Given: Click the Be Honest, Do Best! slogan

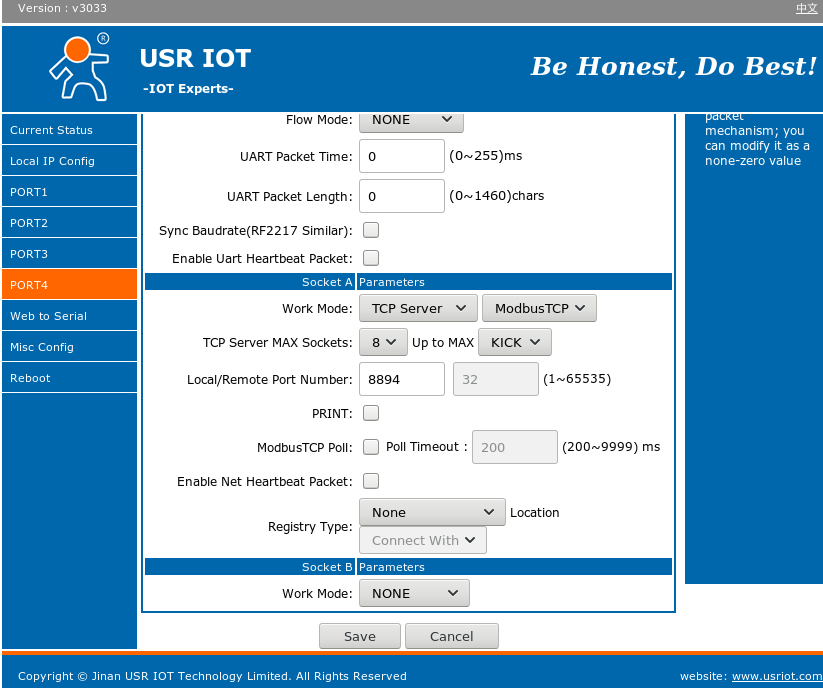Looking at the screenshot, I should pos(674,66).
